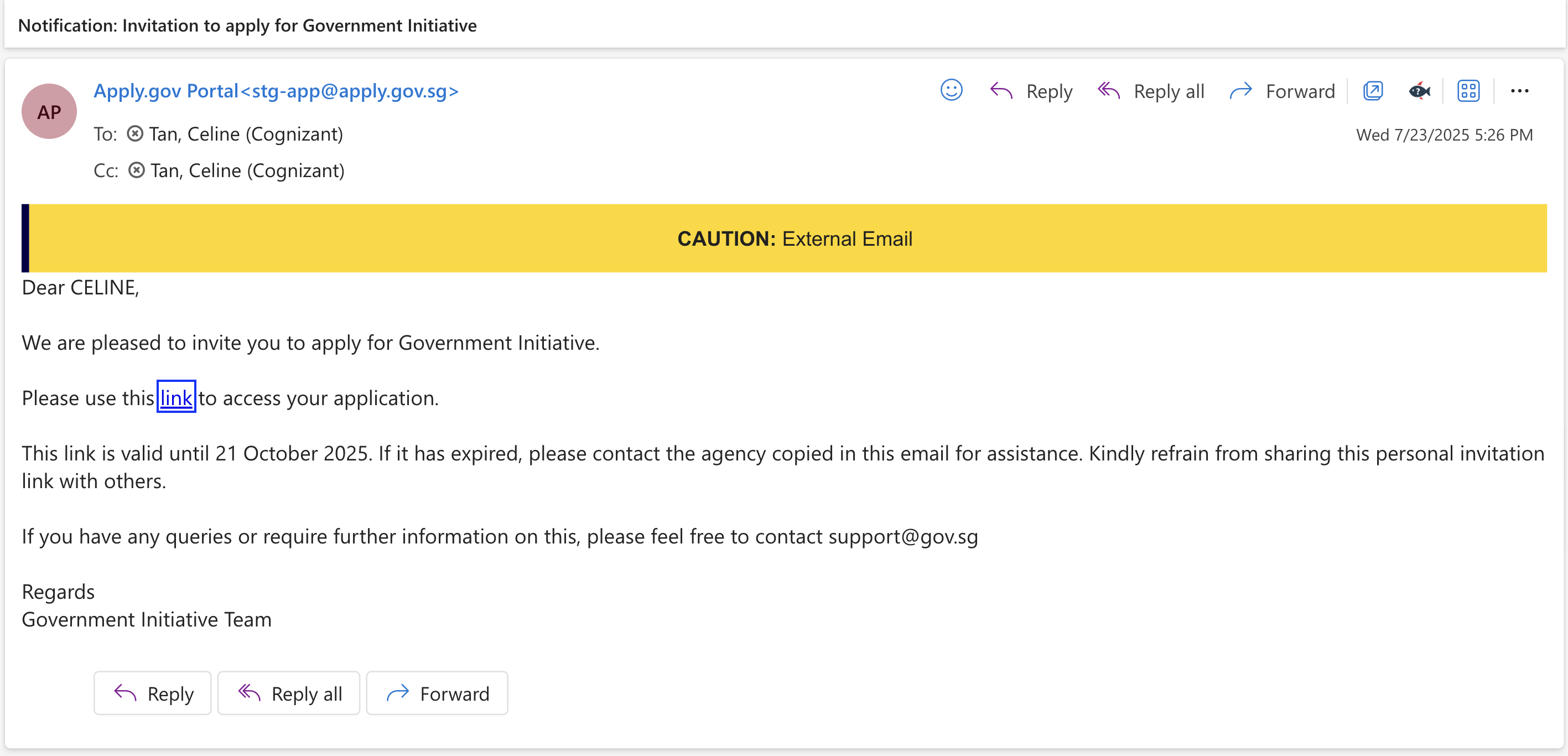1568x756 pixels.
Task: Click recipient name Tan, Celine in To field
Action: point(245,133)
